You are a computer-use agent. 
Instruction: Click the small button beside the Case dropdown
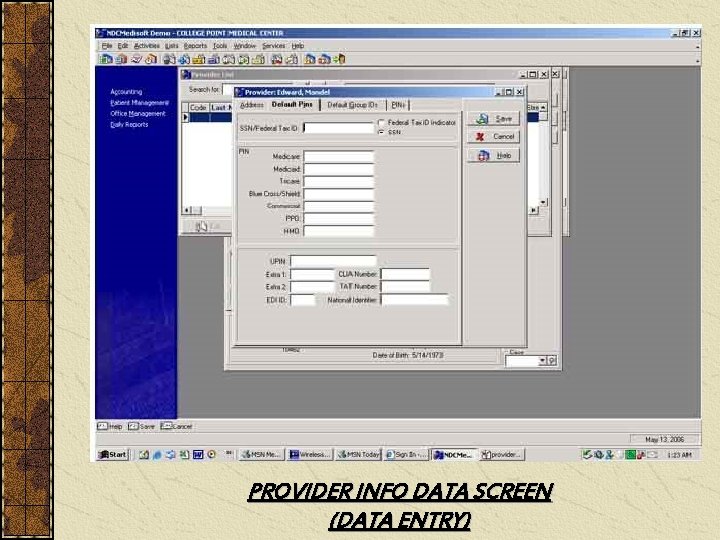coord(552,361)
